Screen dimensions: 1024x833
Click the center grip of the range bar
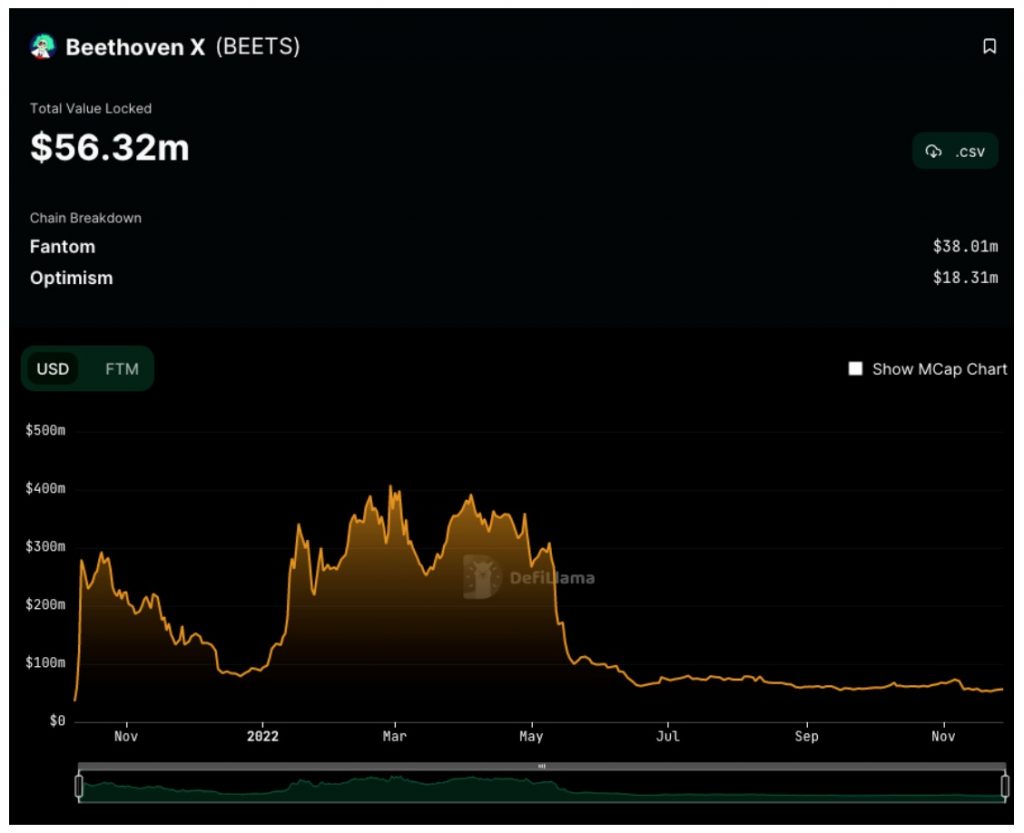(x=541, y=766)
